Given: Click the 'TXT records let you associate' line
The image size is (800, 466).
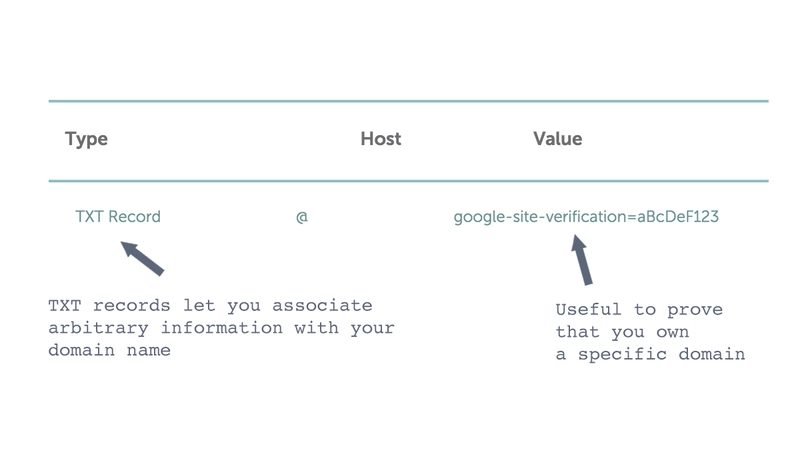Looking at the screenshot, I should tap(210, 306).
